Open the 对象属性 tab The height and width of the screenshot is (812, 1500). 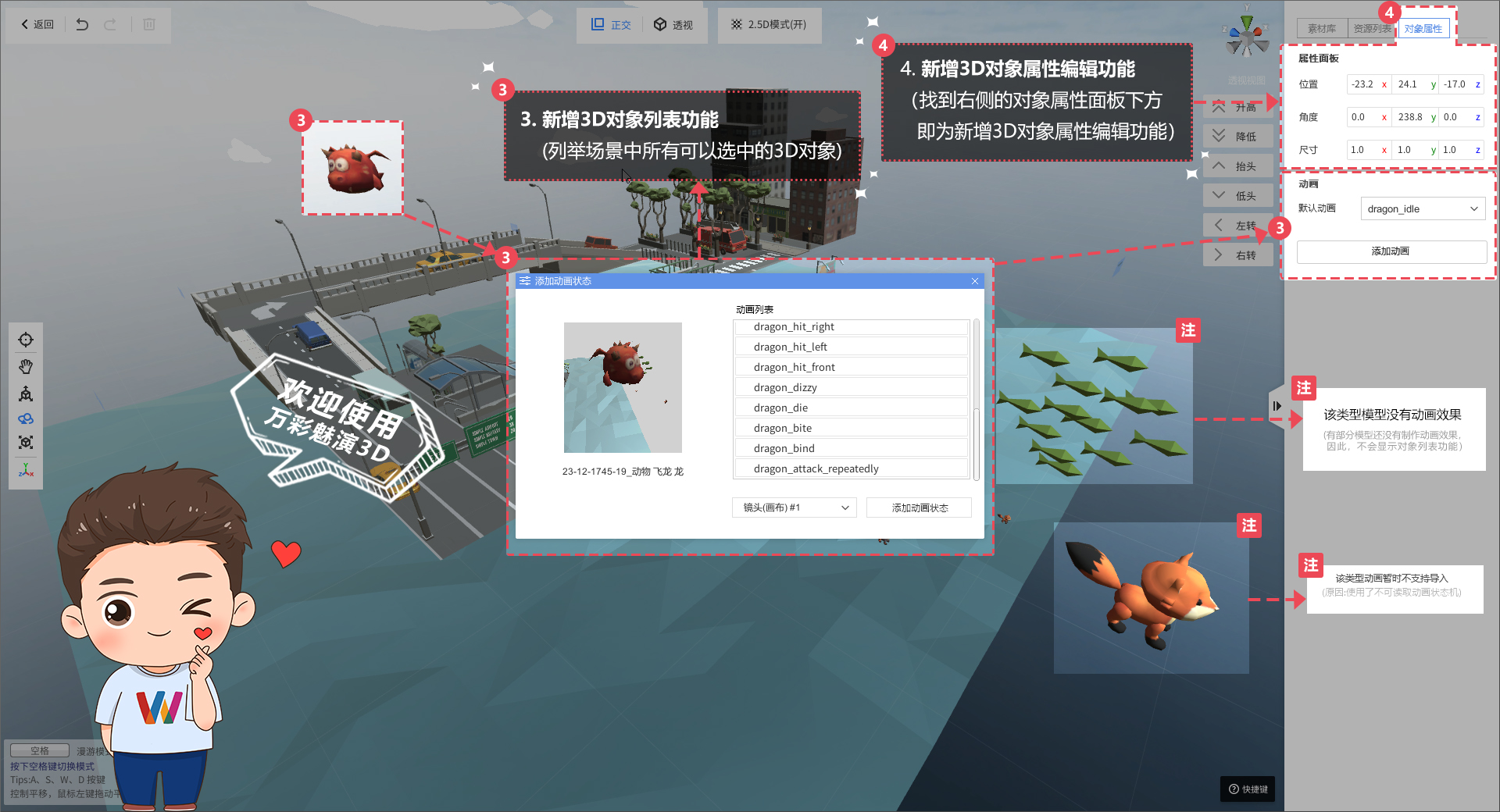tap(1423, 29)
